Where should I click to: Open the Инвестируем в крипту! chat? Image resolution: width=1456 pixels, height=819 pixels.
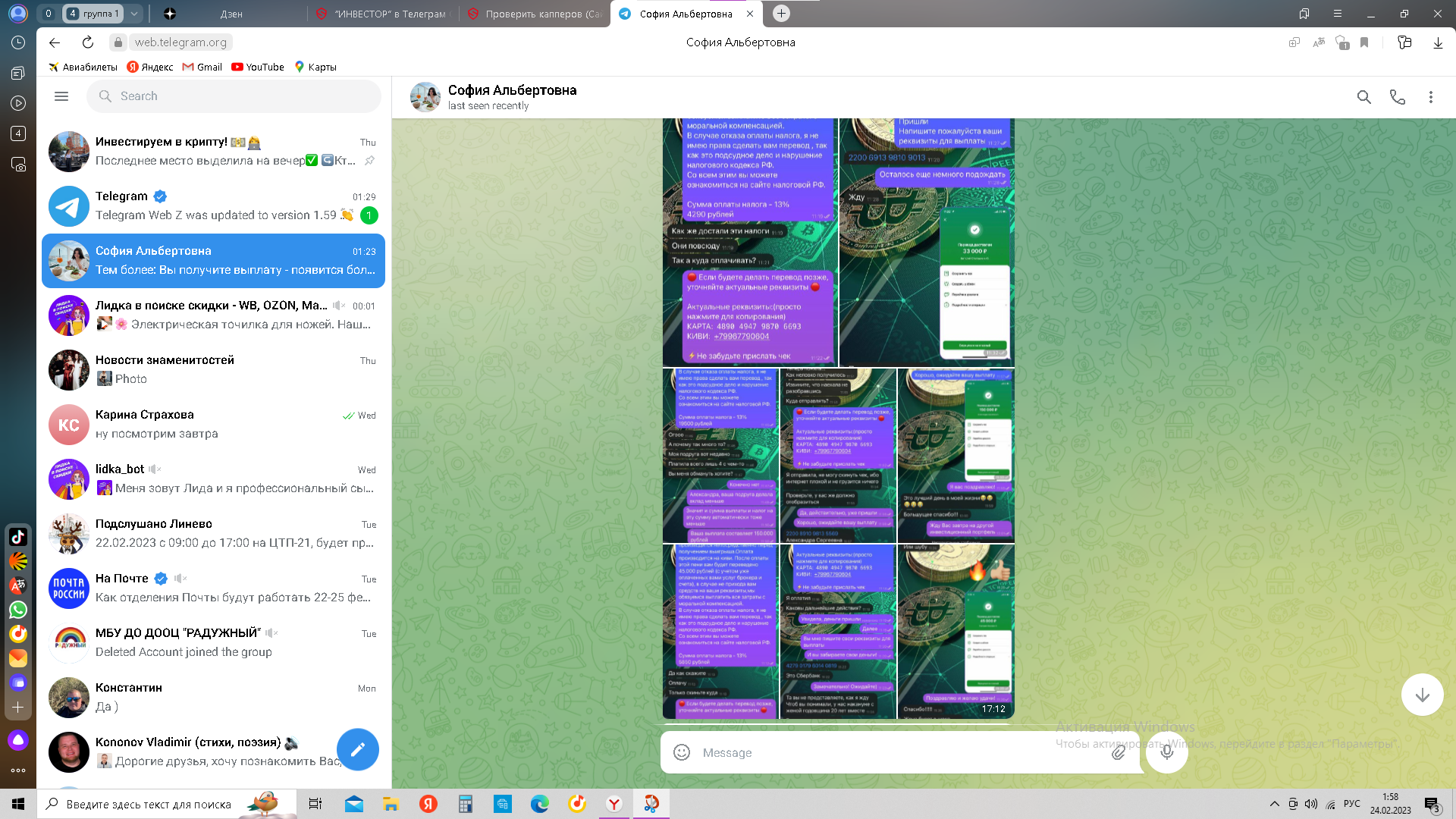pos(213,152)
